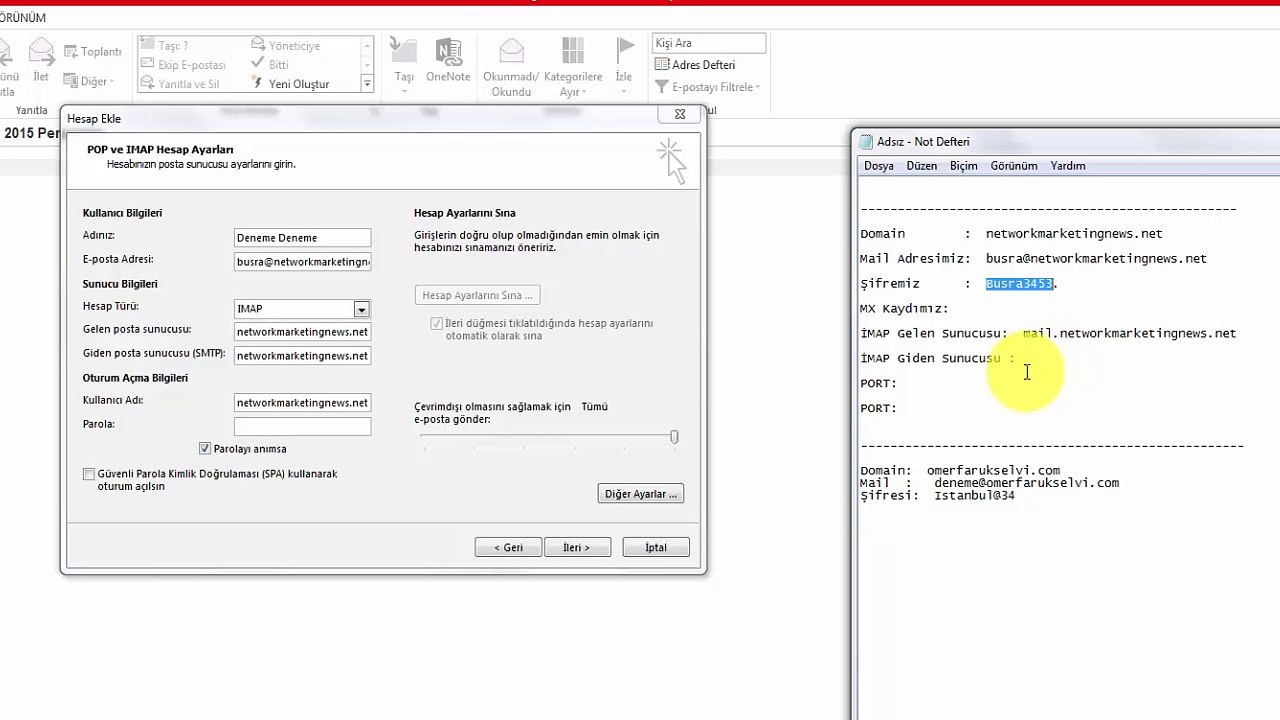
Task: Toggle Parolayı anımsa checkbox
Action: (205, 449)
